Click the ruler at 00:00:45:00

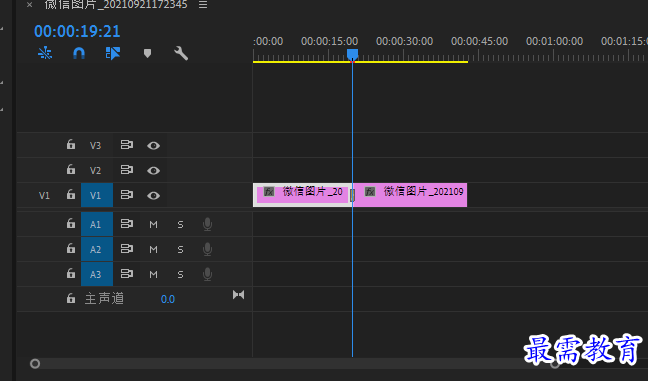coord(479,41)
